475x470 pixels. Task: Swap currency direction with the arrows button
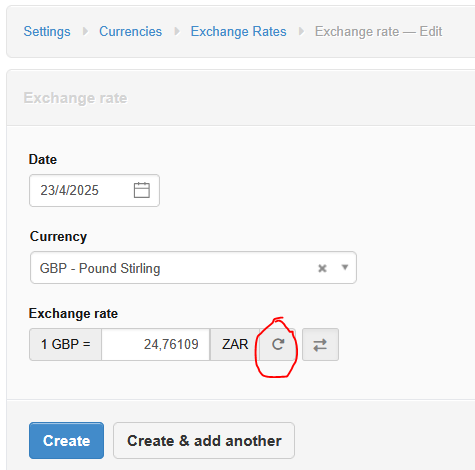click(x=320, y=345)
